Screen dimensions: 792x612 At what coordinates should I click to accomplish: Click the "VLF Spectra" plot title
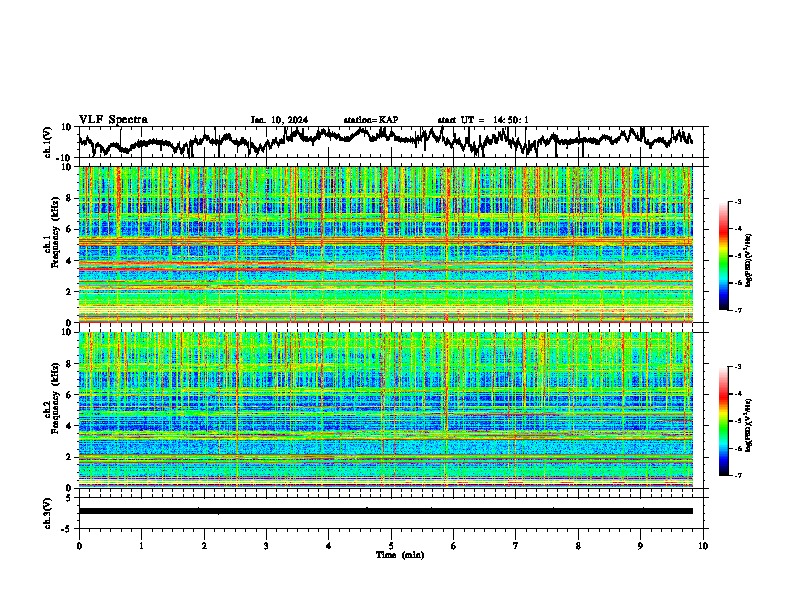tap(113, 120)
